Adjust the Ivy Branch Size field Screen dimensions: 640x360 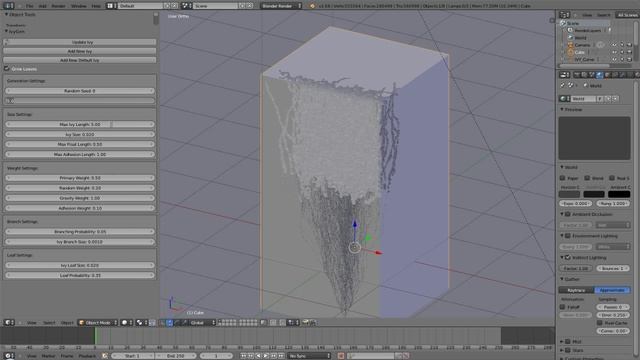pos(80,242)
